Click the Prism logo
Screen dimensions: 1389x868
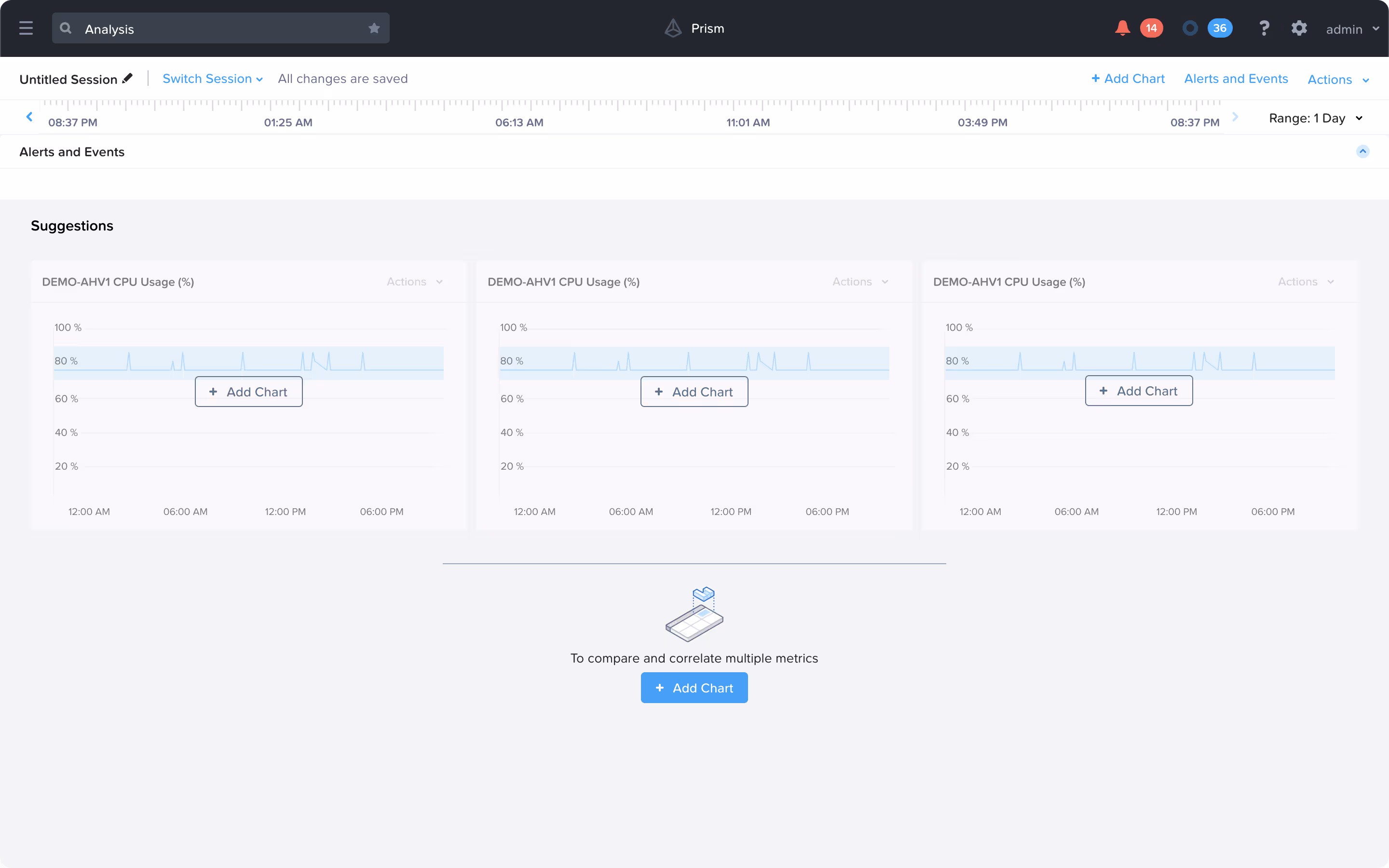coord(674,27)
